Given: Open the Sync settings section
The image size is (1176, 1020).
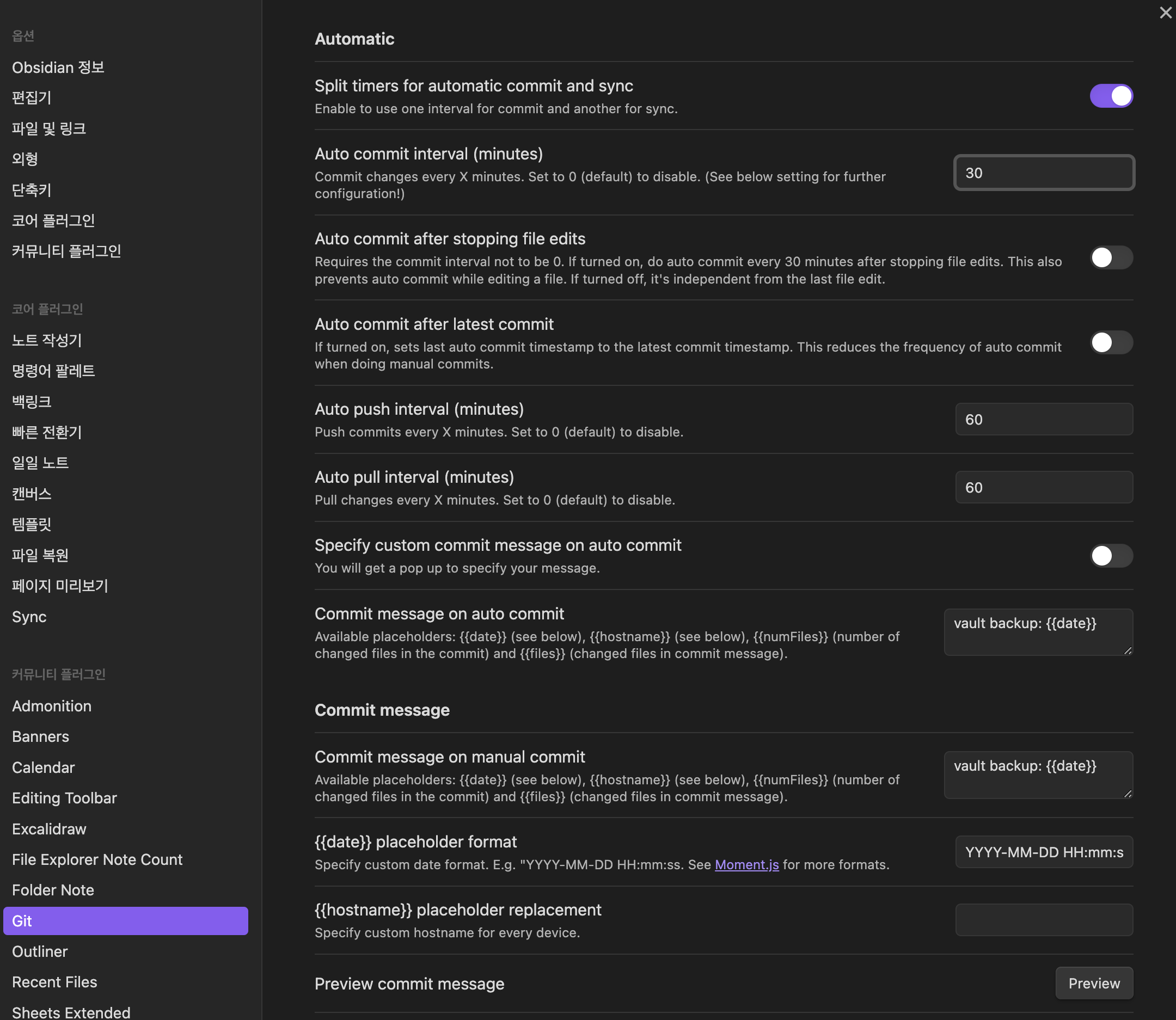Looking at the screenshot, I should 29,617.
